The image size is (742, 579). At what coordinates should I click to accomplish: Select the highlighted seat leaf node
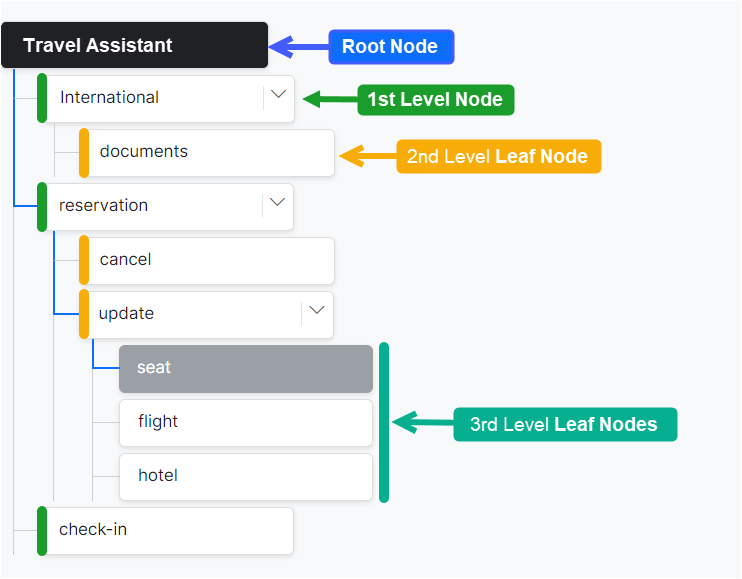pos(245,368)
